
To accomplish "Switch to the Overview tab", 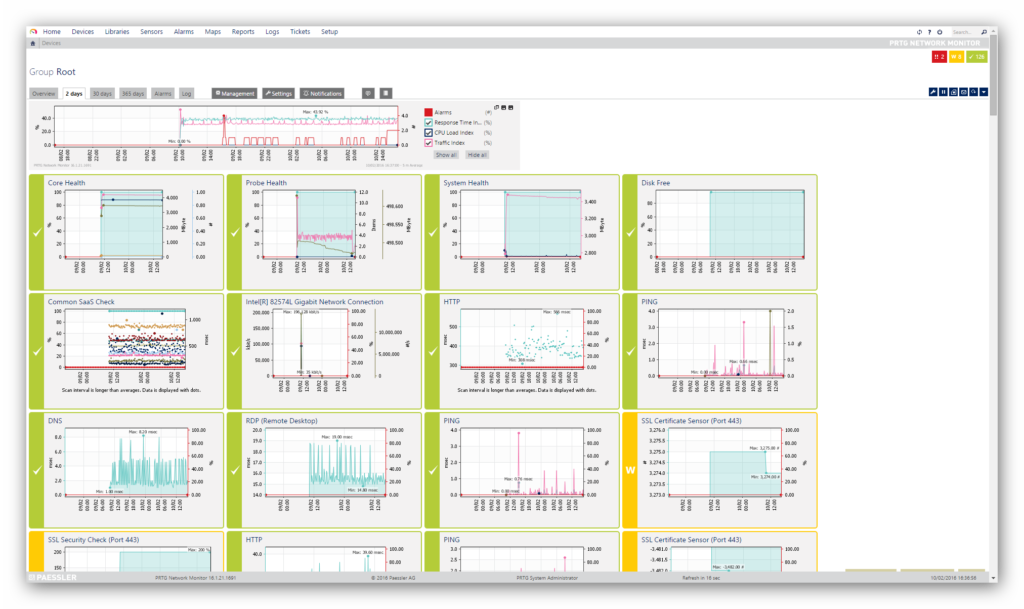I will coord(43,93).
